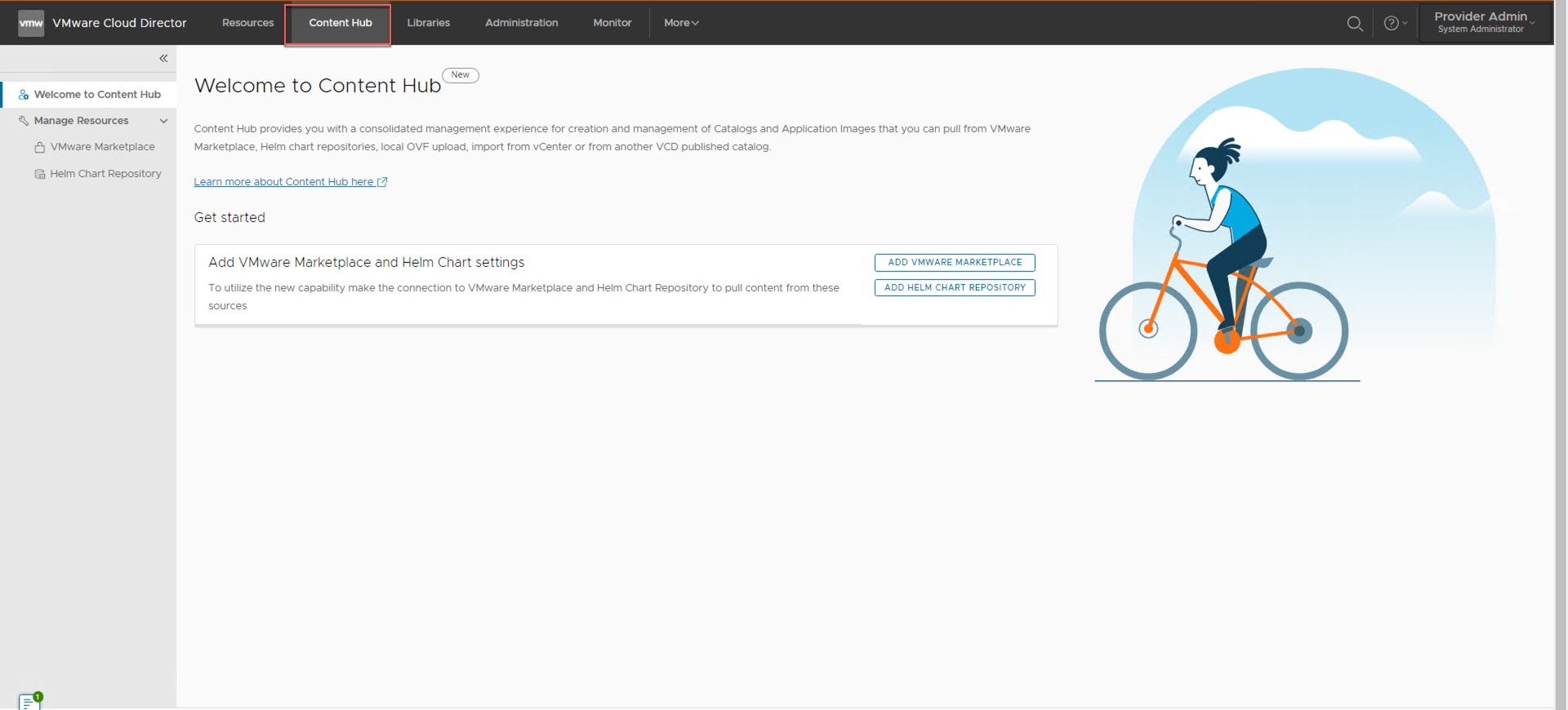
Task: Click the New badge beside the heading
Action: (x=461, y=75)
